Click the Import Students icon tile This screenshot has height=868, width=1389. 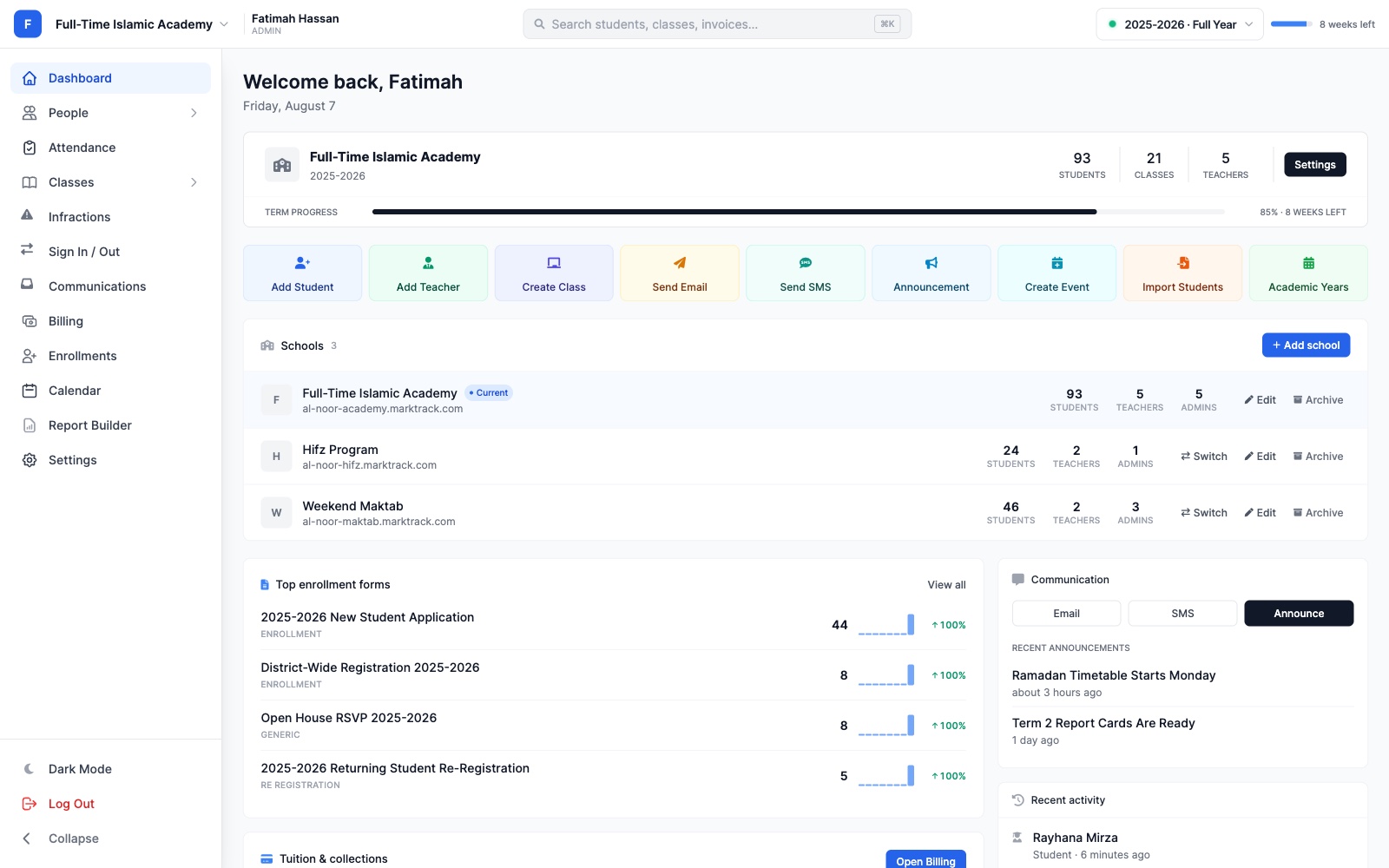click(1183, 273)
